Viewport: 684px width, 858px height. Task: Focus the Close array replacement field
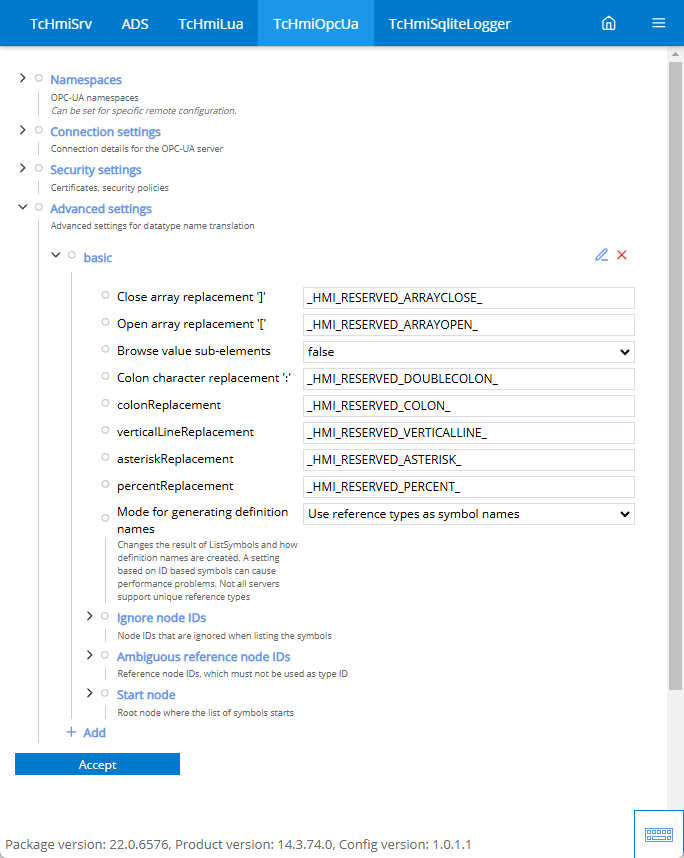coord(469,298)
